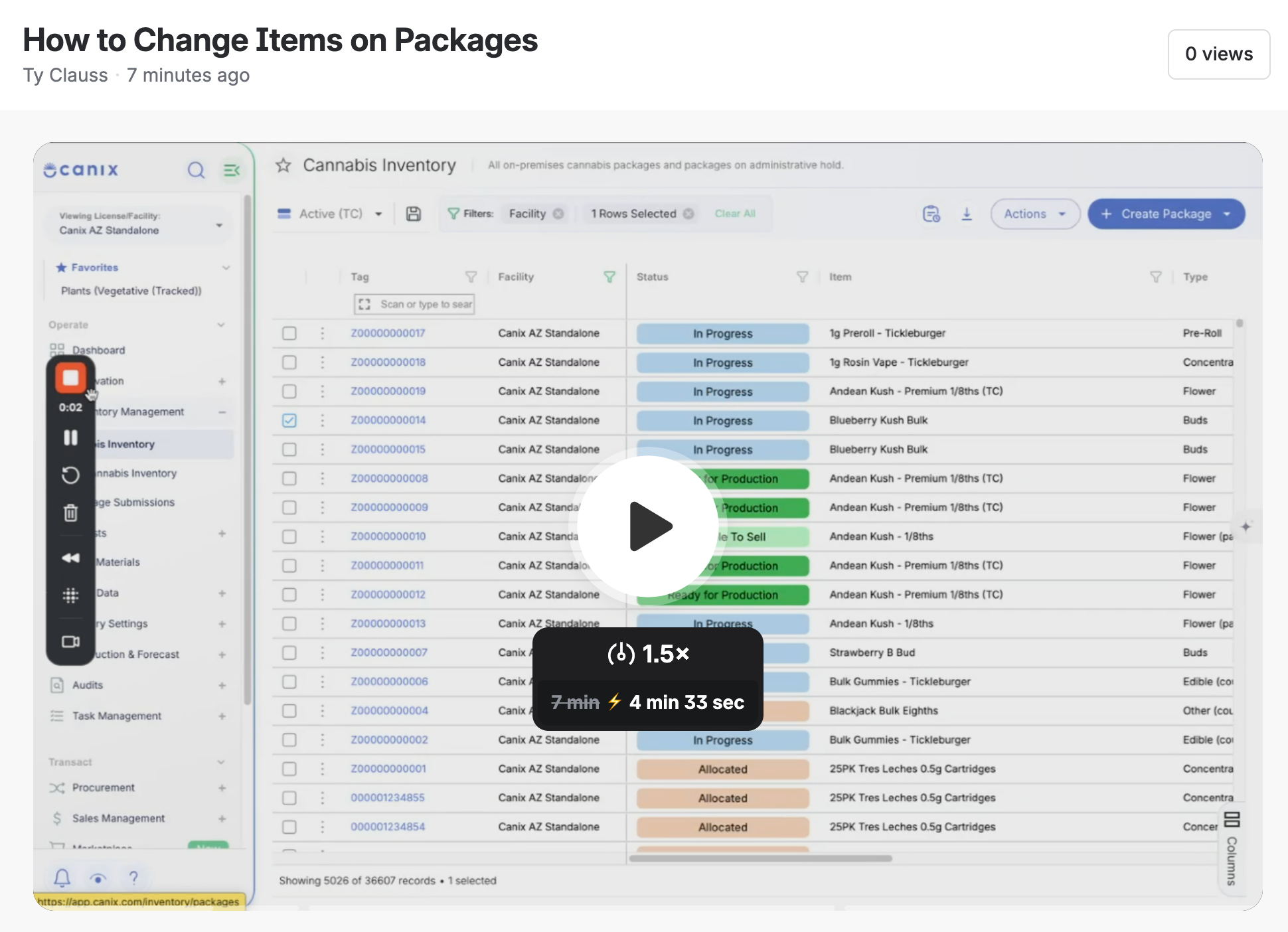Image resolution: width=1288 pixels, height=932 pixels.
Task: Click the save view floppy disk icon
Action: click(x=414, y=214)
